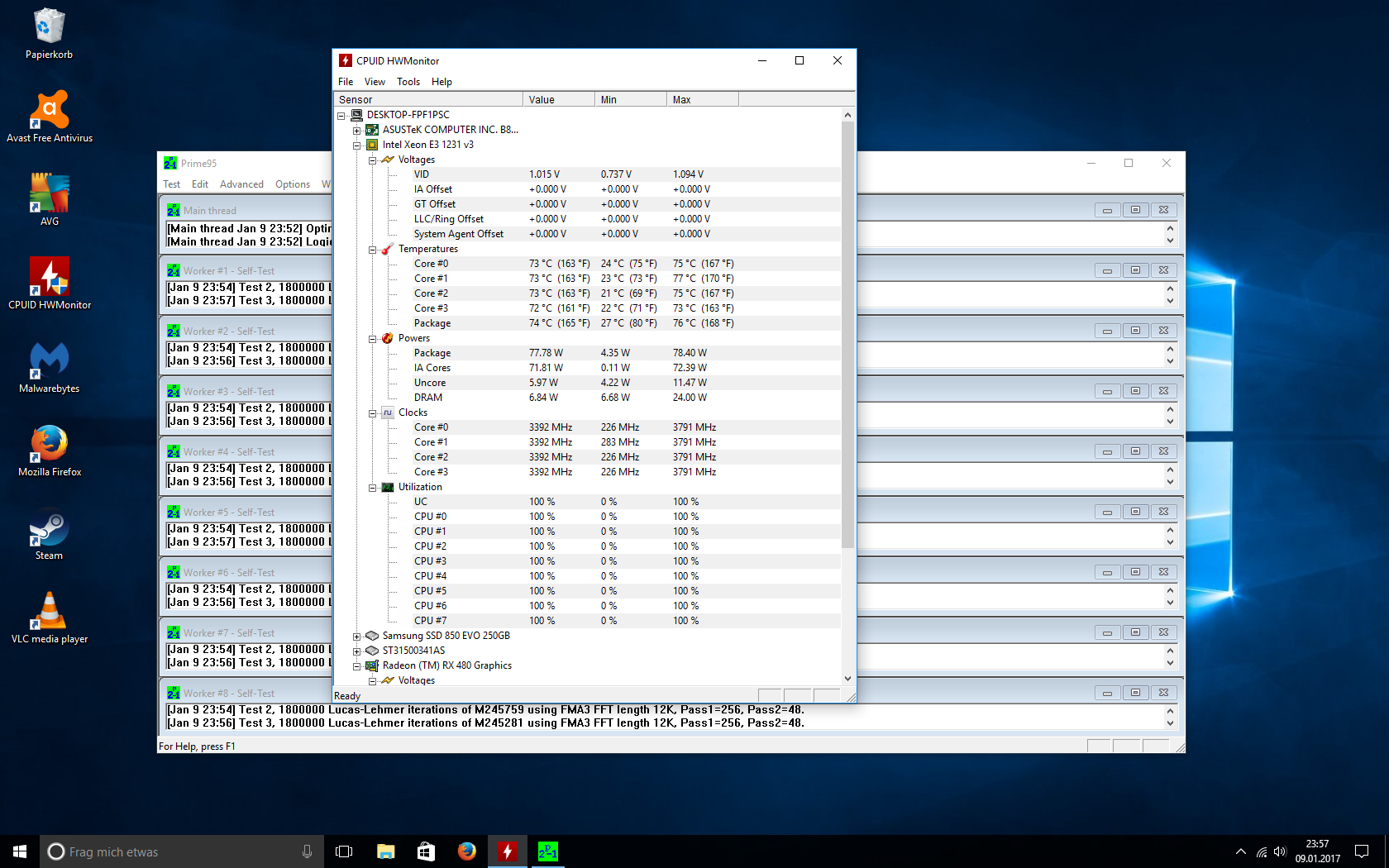The width and height of the screenshot is (1389, 868).
Task: Click the HWMonitor scrollbar down arrow
Action: click(847, 679)
